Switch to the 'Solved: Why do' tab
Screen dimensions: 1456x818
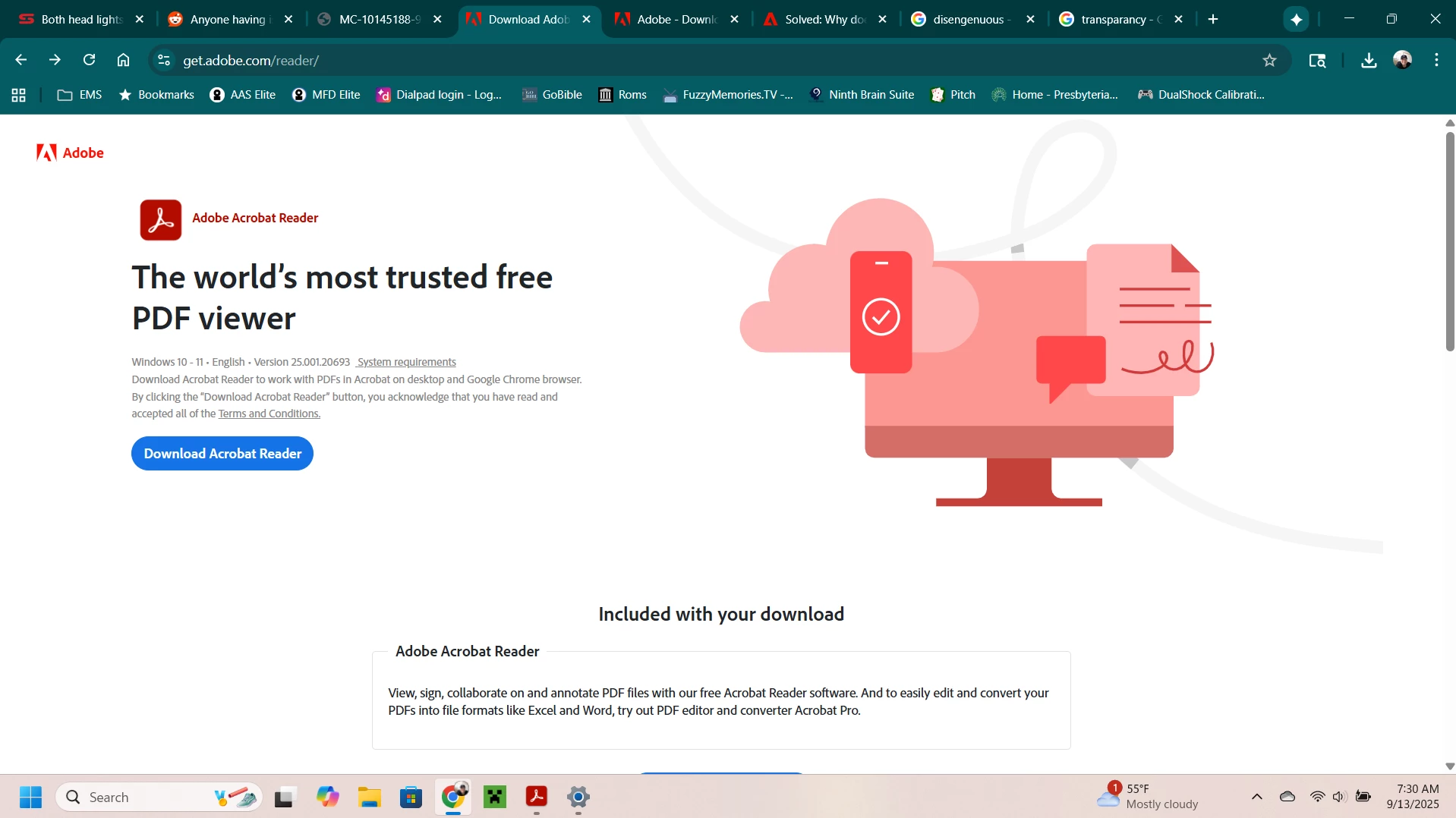pyautogui.click(x=824, y=20)
